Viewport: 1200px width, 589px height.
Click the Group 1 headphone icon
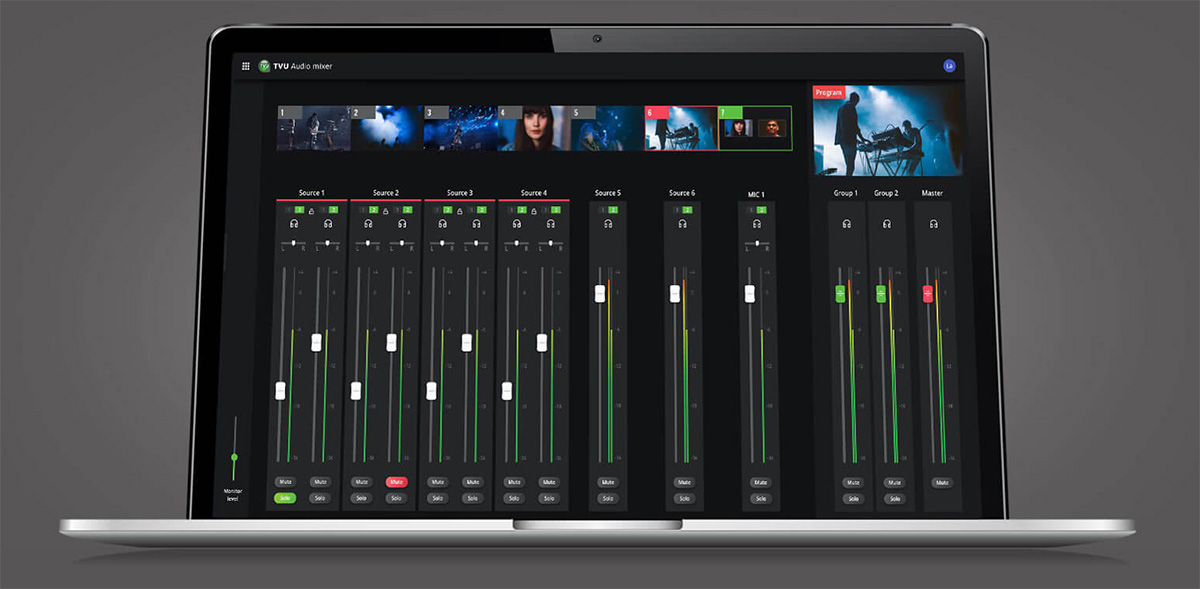[x=846, y=224]
